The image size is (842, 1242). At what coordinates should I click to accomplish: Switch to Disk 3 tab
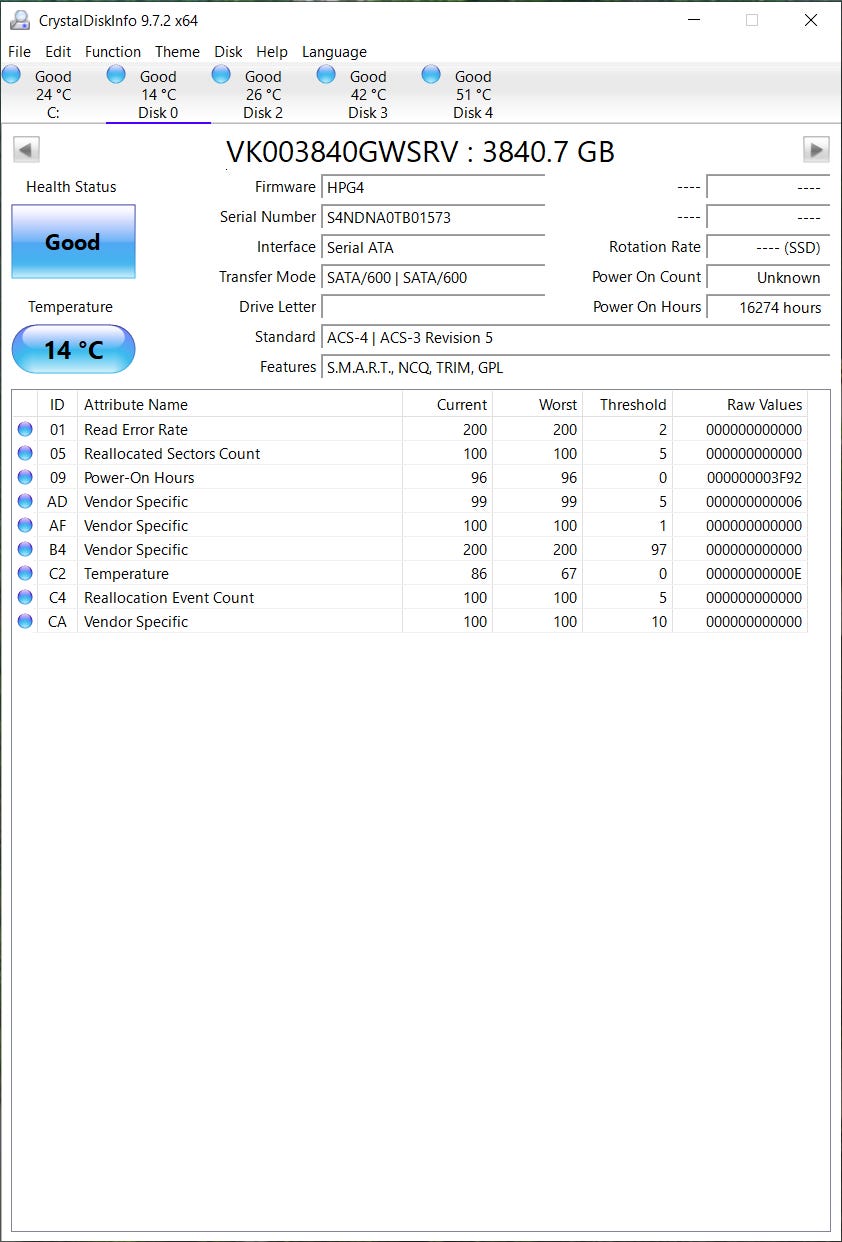(x=368, y=94)
